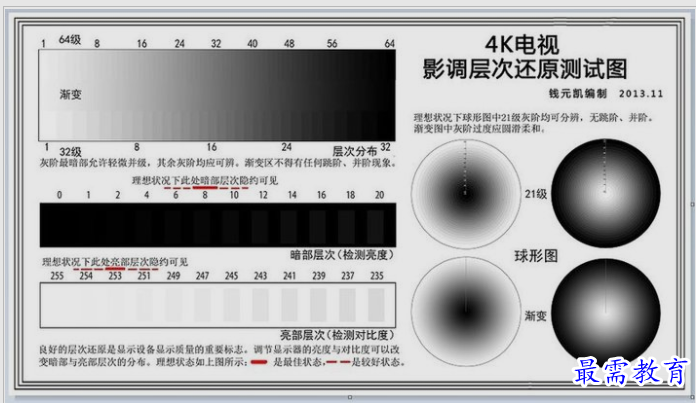Select the dark level number "10"

click(234, 195)
